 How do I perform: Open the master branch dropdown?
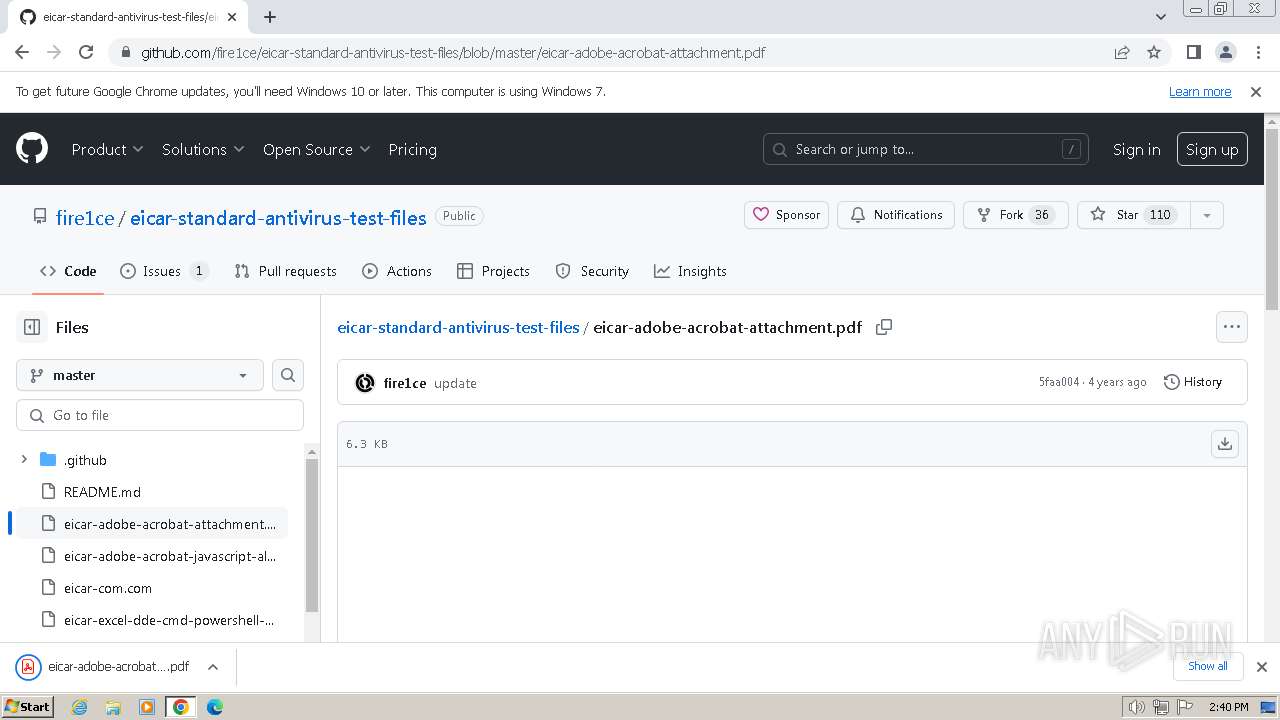click(x=140, y=375)
